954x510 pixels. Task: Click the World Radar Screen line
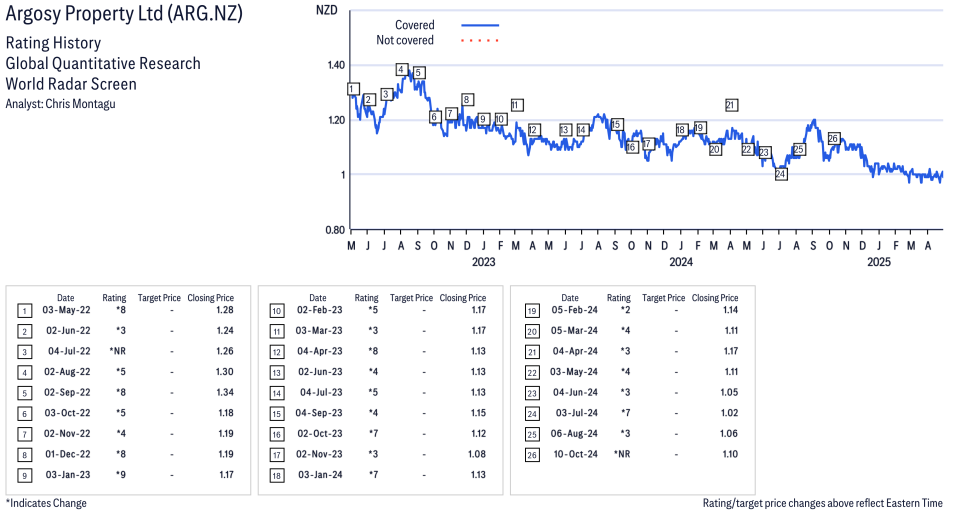coord(71,84)
